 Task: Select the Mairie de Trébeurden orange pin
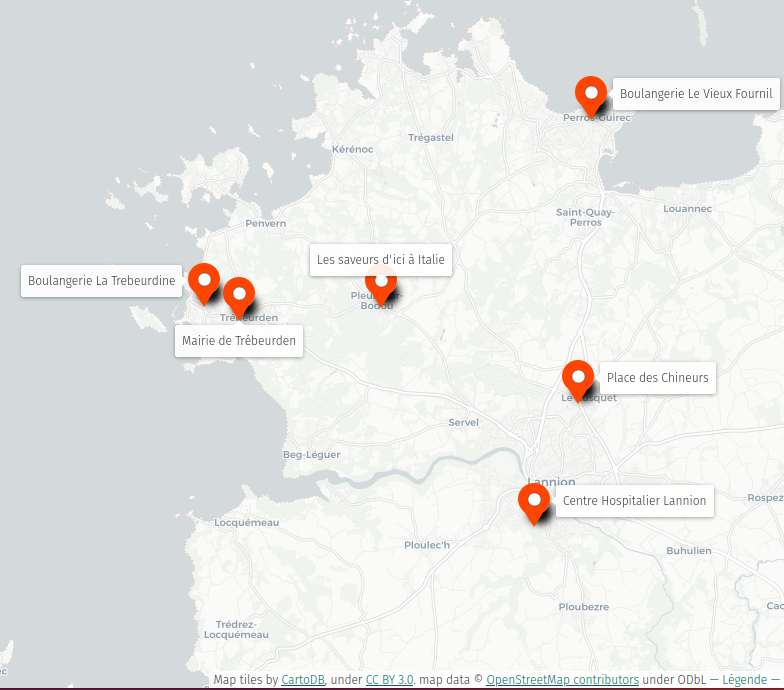(238, 295)
